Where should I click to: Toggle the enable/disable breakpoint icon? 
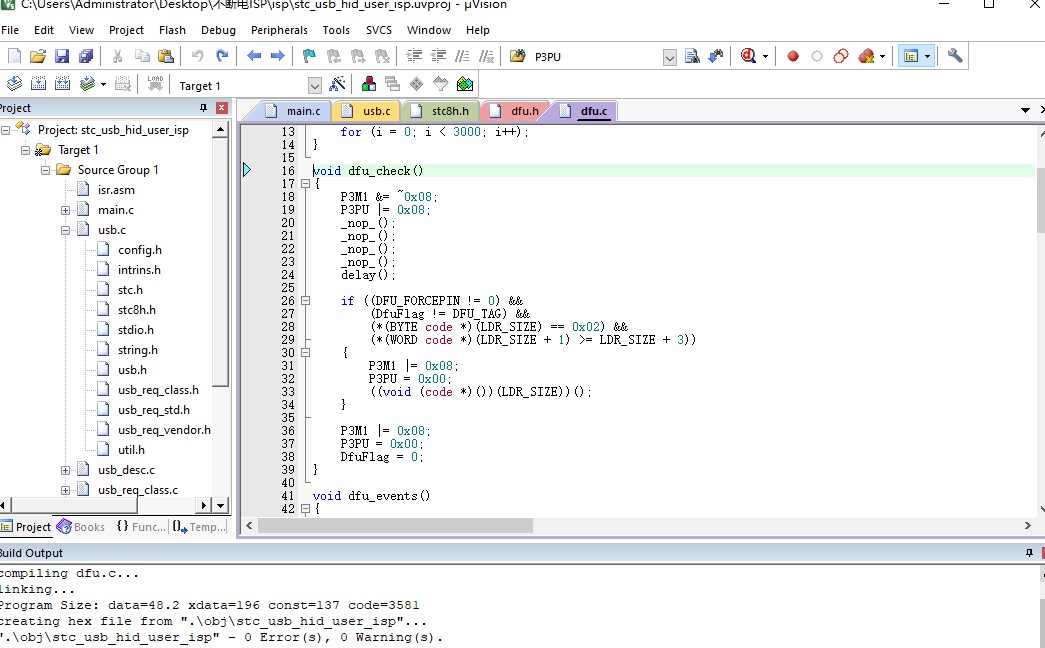click(817, 57)
